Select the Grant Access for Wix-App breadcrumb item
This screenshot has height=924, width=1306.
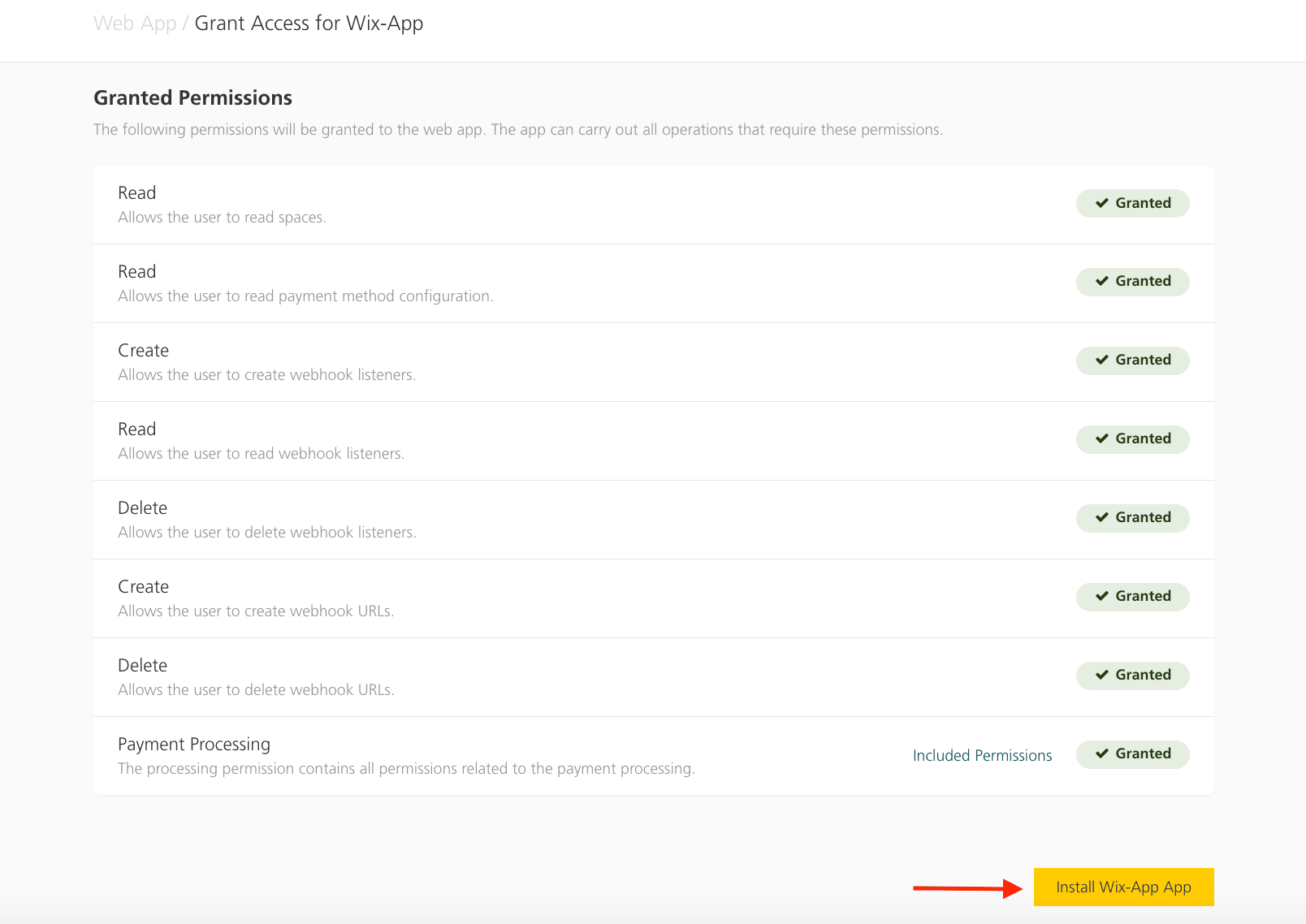(309, 23)
